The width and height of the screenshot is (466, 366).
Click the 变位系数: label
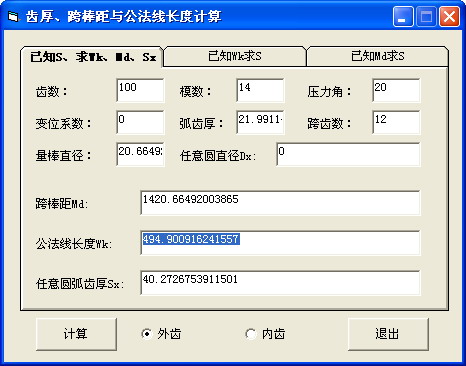click(x=63, y=124)
